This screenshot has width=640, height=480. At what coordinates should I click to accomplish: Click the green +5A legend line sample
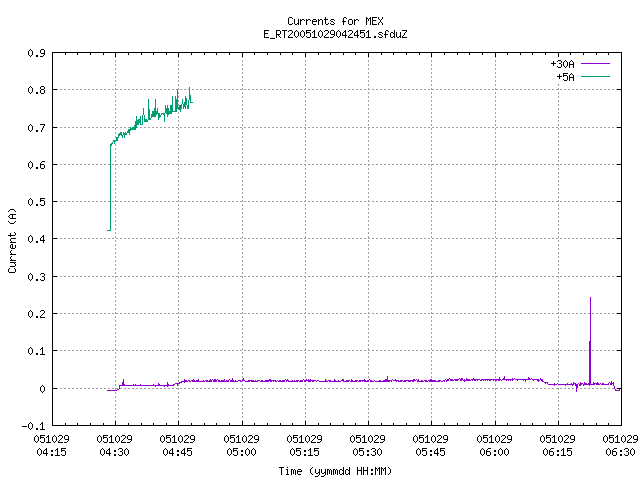[x=595, y=76]
